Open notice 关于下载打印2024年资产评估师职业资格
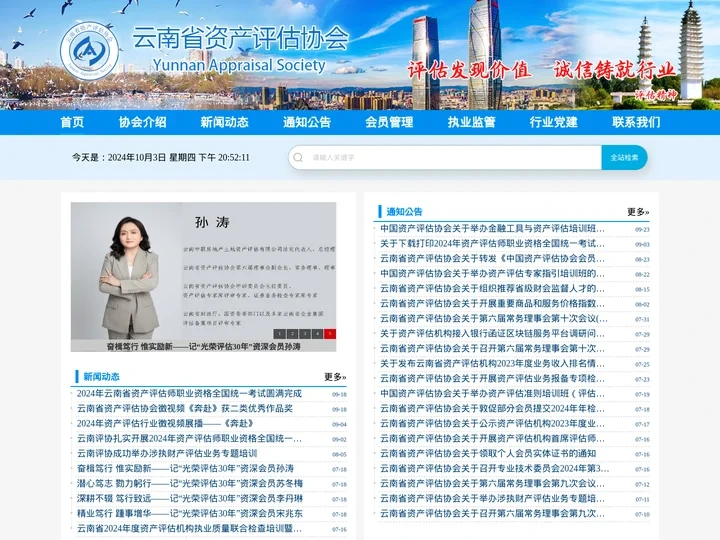The width and height of the screenshot is (720, 540). (x=492, y=243)
